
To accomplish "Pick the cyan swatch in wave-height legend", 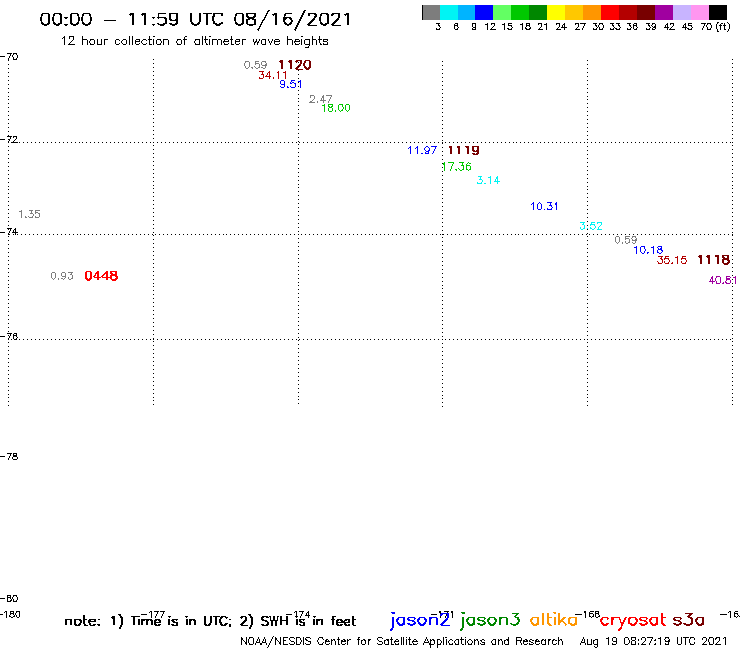I will click(x=449, y=12).
